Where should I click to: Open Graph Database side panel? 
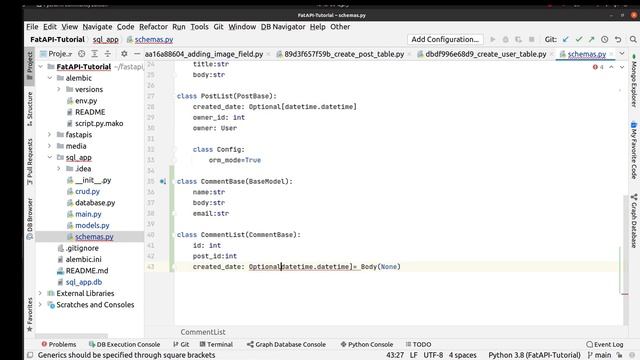[634, 221]
